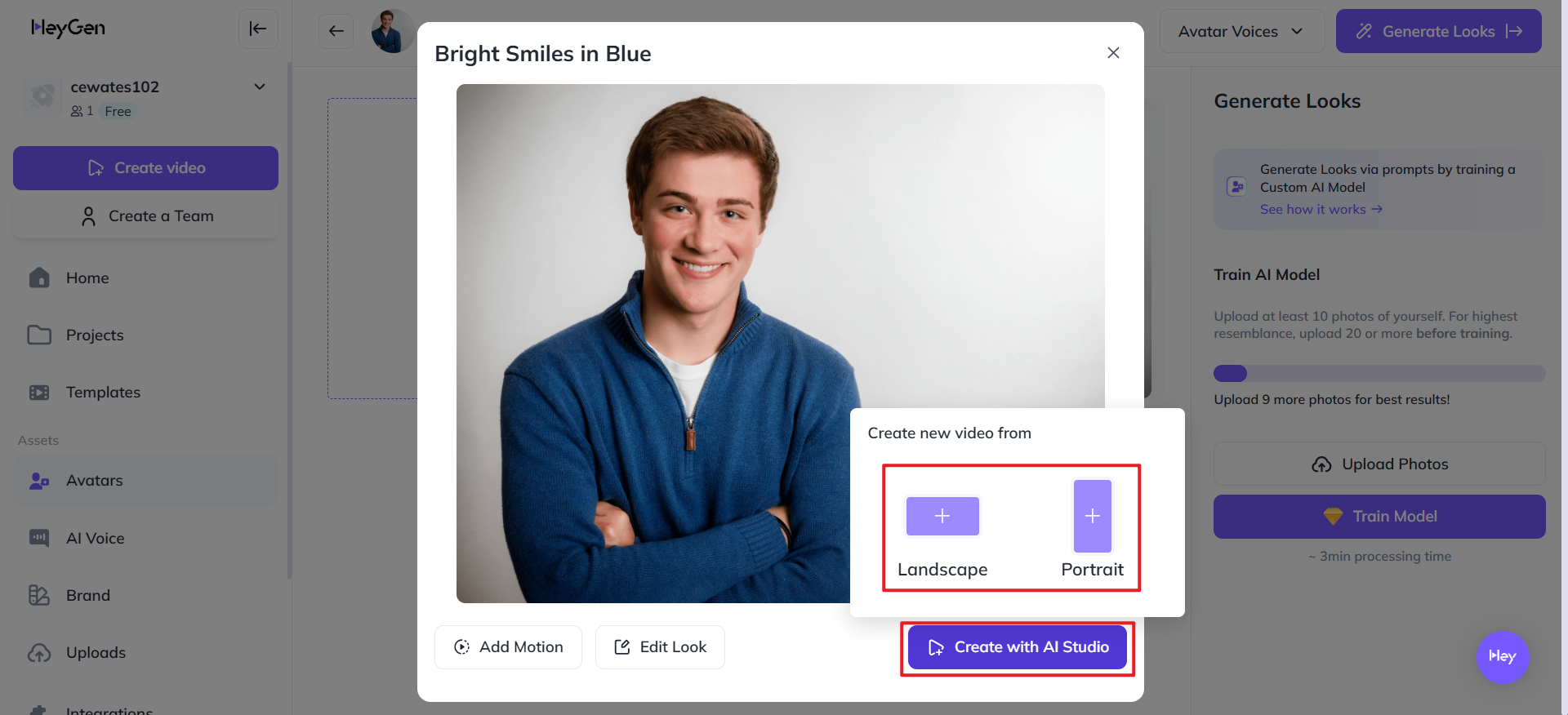Viewport: 1568px width, 715px height.
Task: Click the HeyGen logo
Action: [69, 29]
